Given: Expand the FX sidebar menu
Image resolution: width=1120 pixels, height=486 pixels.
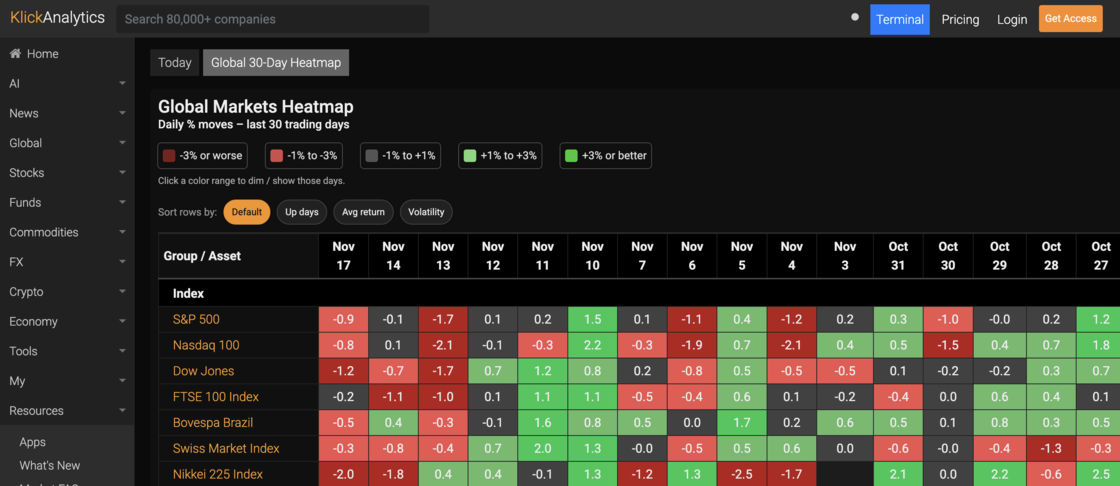Looking at the screenshot, I should (67, 262).
